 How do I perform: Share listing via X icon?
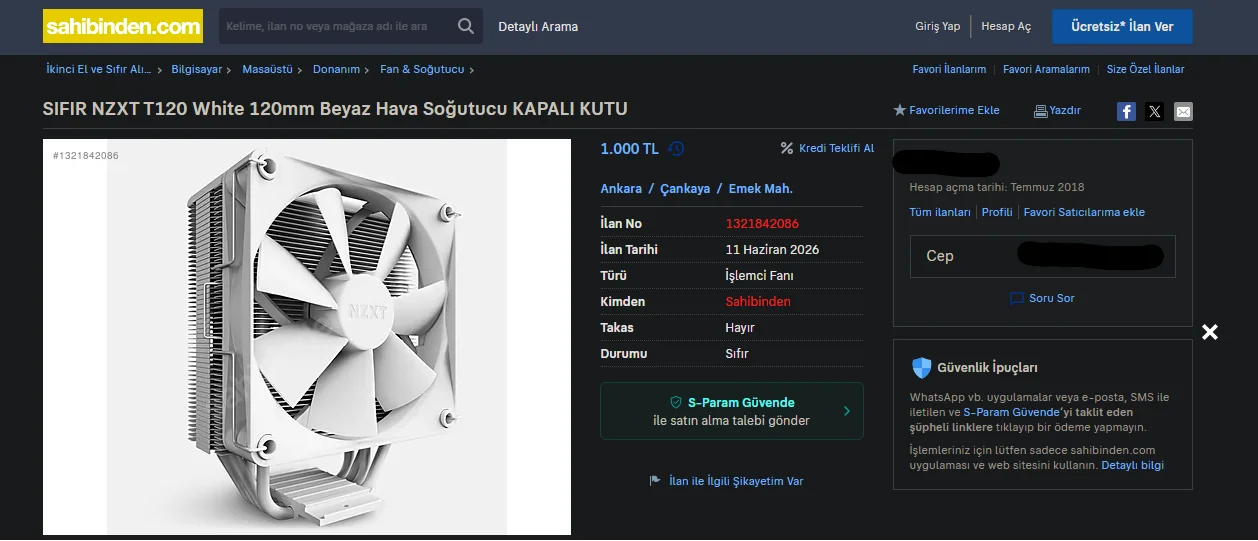[x=1155, y=111]
